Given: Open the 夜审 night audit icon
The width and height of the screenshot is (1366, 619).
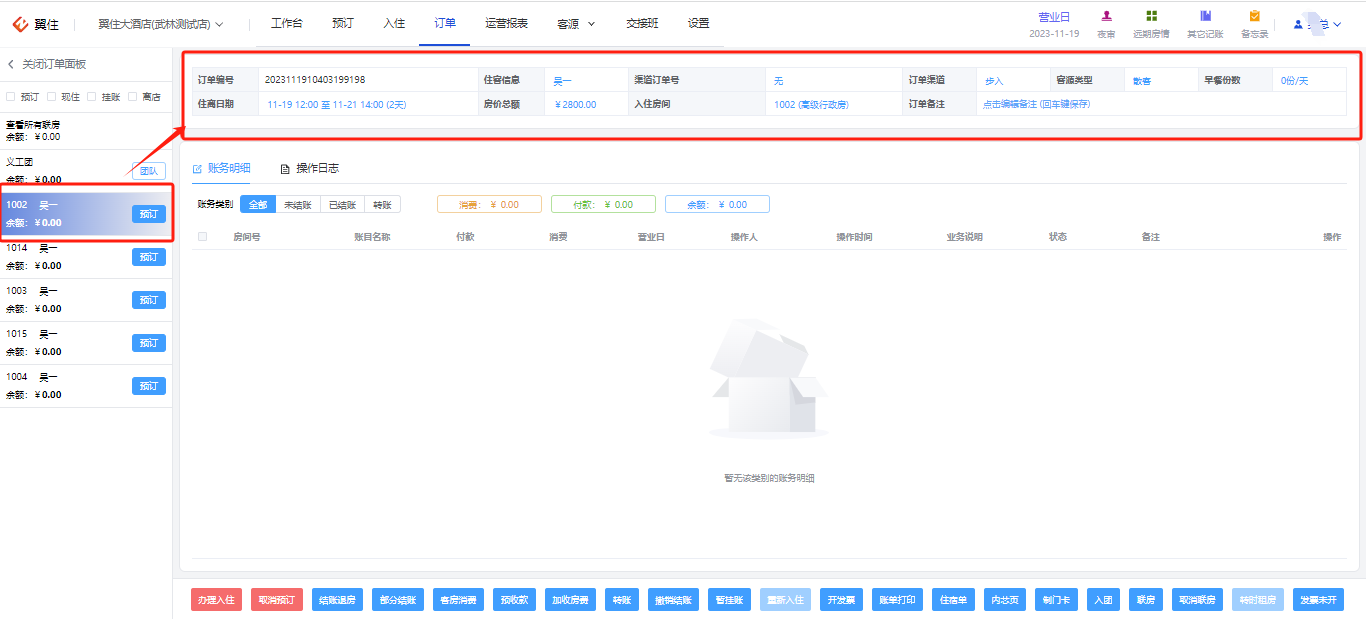Looking at the screenshot, I should 1106,16.
